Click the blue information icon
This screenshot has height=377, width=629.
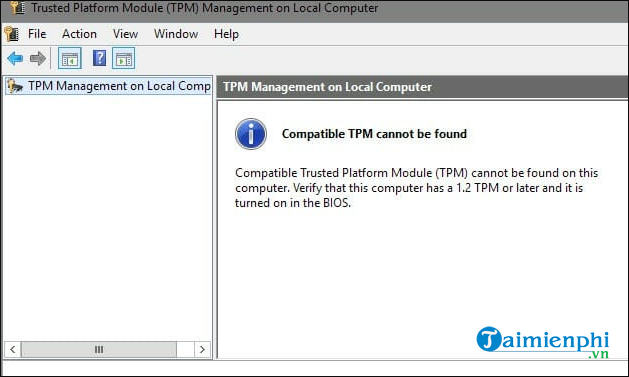click(251, 134)
